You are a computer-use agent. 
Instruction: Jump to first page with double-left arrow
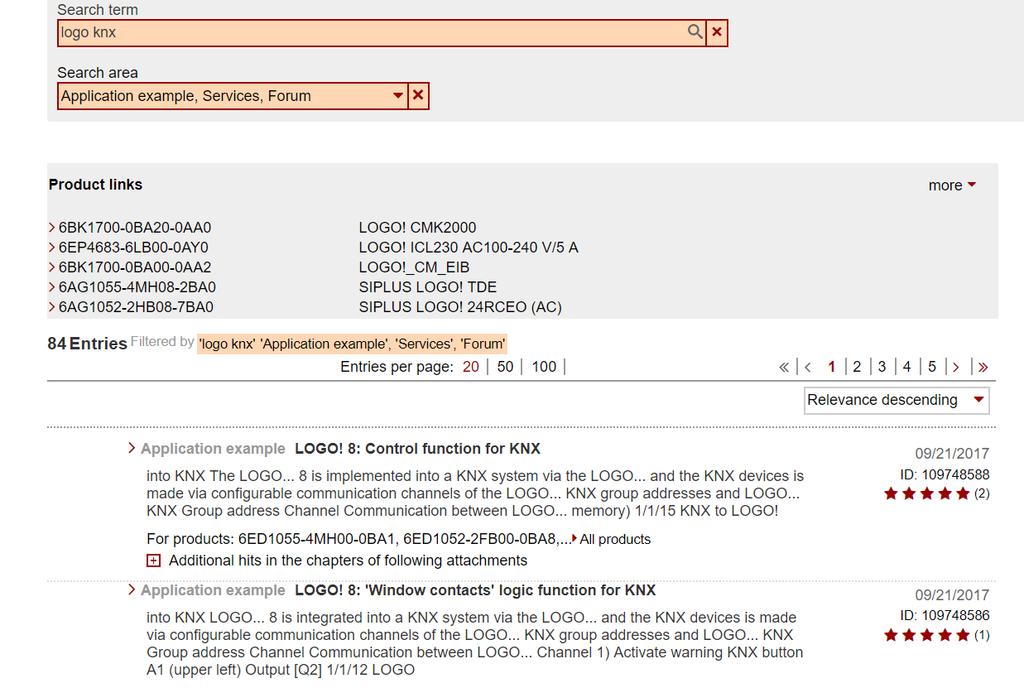click(x=784, y=367)
